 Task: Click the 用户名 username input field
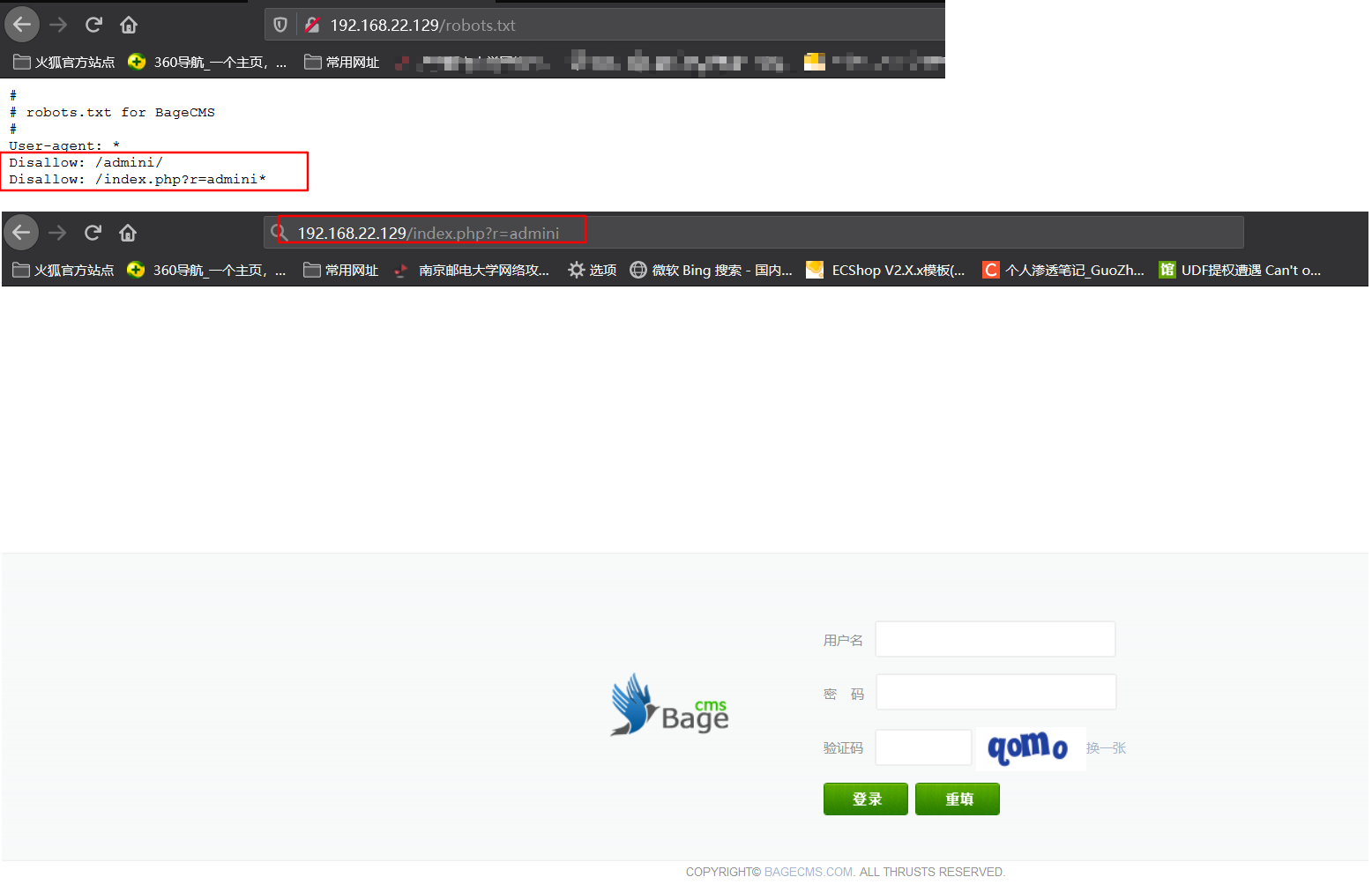[995, 639]
